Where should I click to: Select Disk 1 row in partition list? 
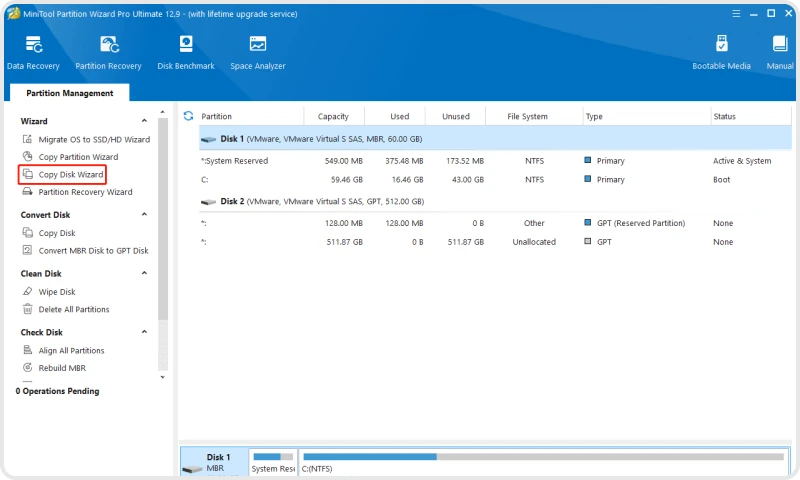click(x=495, y=139)
